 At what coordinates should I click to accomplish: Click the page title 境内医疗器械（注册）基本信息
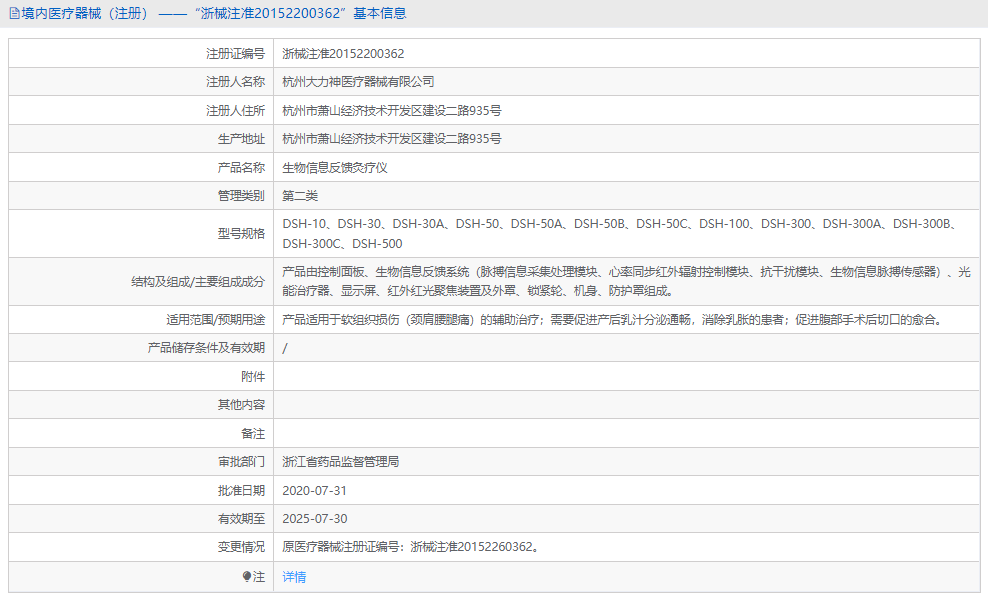(214, 13)
